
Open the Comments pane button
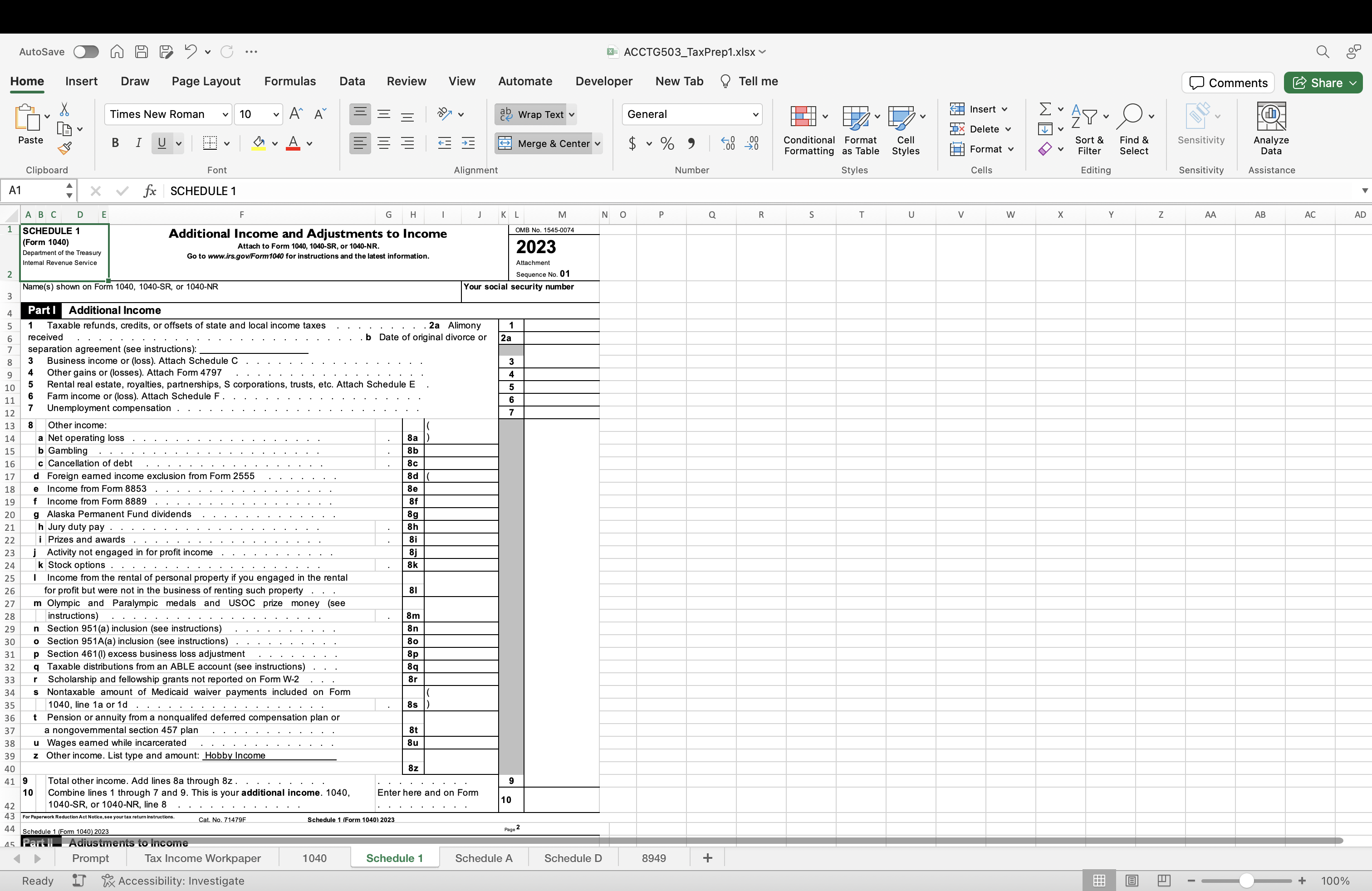pyautogui.click(x=1228, y=83)
